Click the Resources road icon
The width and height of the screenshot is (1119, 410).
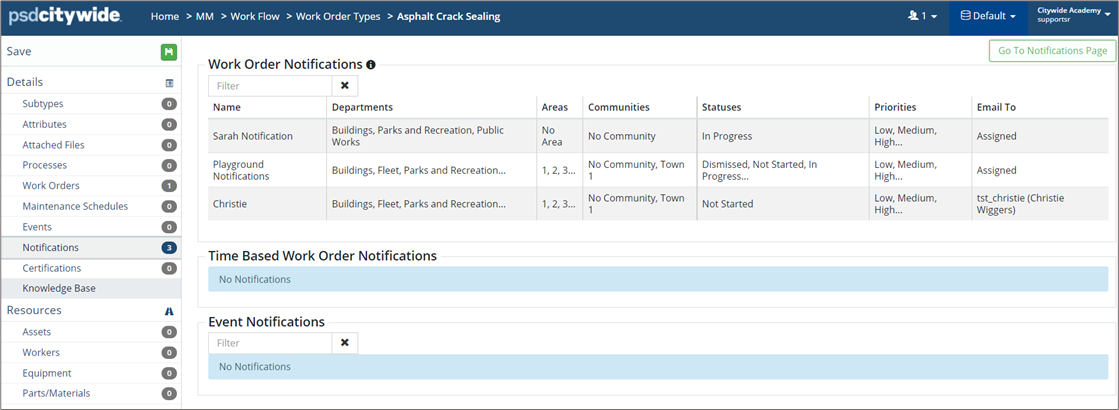tap(169, 311)
